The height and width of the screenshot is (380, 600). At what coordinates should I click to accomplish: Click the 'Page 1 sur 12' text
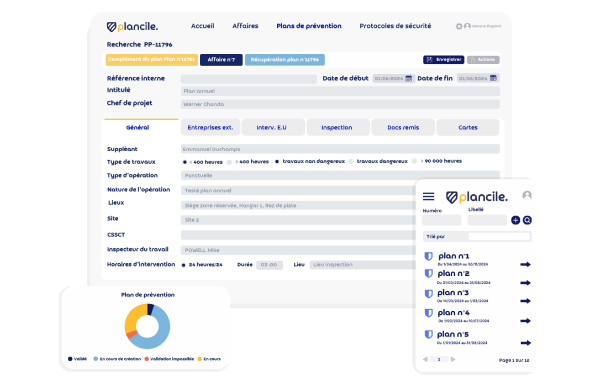[514, 360]
